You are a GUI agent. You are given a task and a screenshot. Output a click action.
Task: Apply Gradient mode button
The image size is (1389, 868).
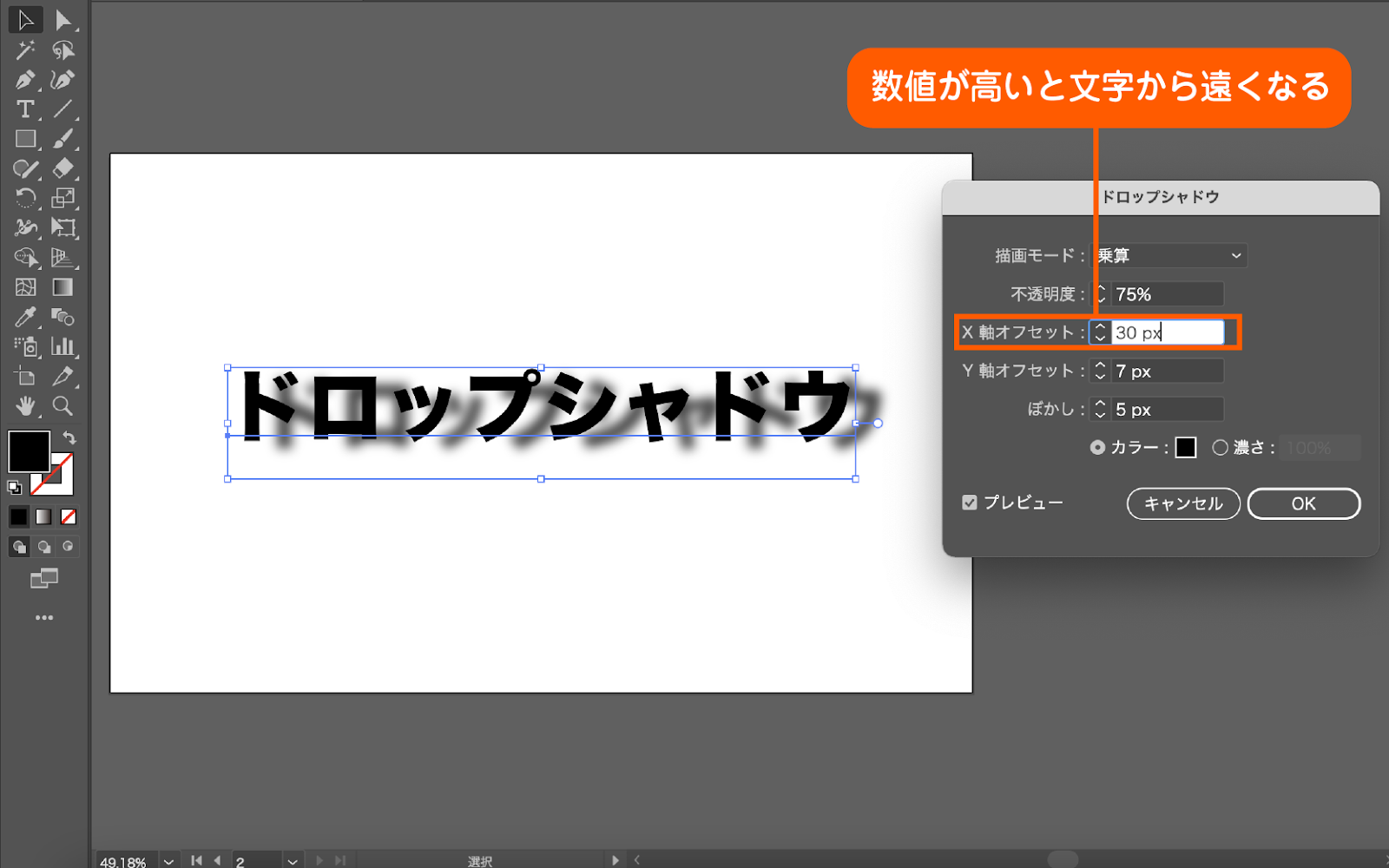coord(43,517)
